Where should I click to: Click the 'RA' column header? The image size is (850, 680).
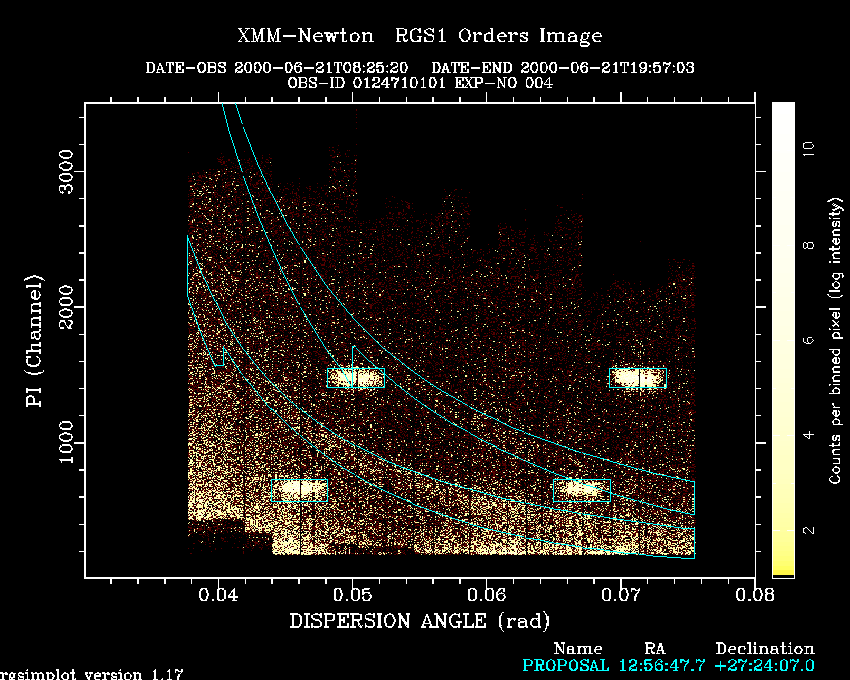pyautogui.click(x=654, y=649)
